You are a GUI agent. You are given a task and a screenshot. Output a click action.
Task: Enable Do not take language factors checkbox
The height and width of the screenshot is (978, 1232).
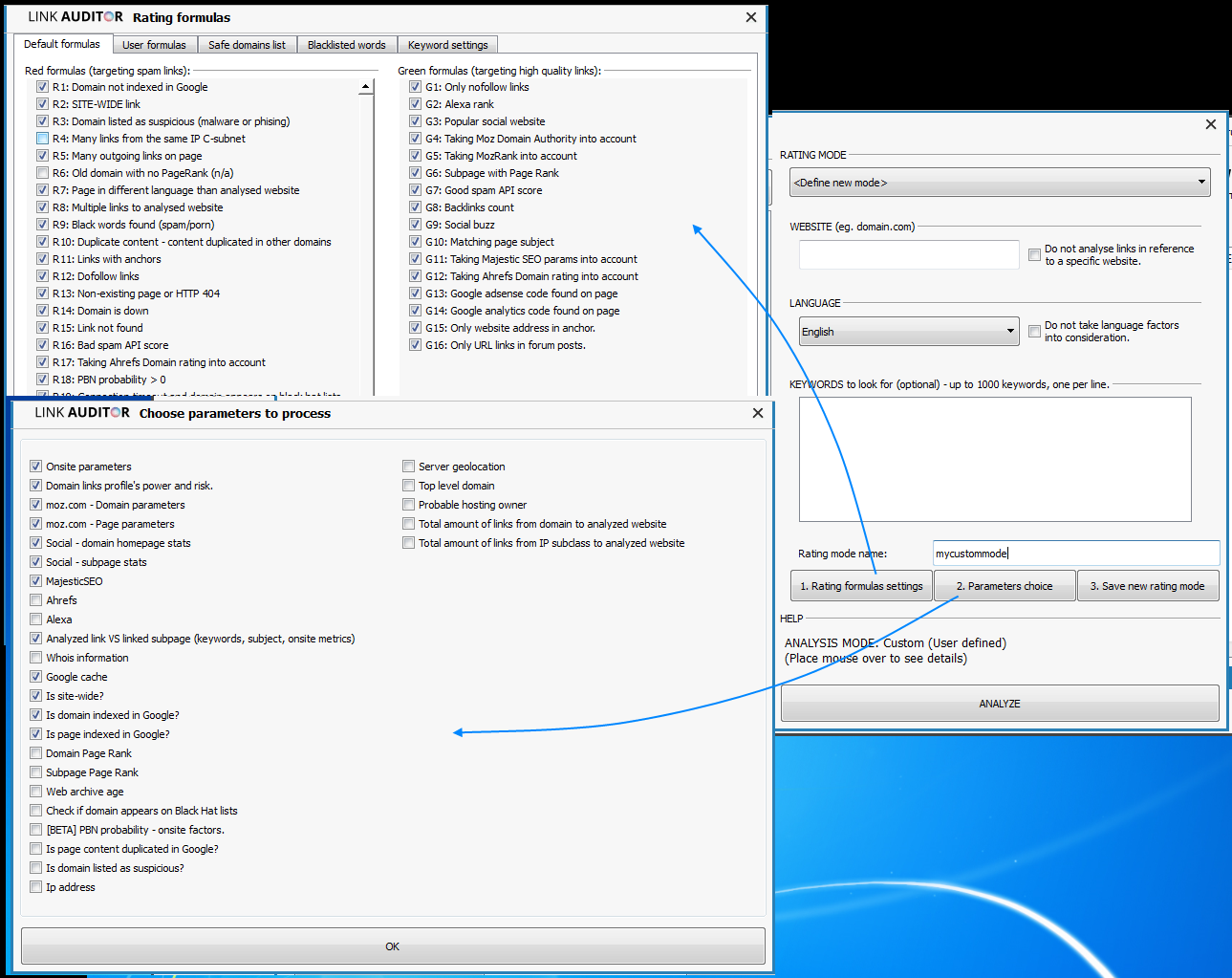1034,331
